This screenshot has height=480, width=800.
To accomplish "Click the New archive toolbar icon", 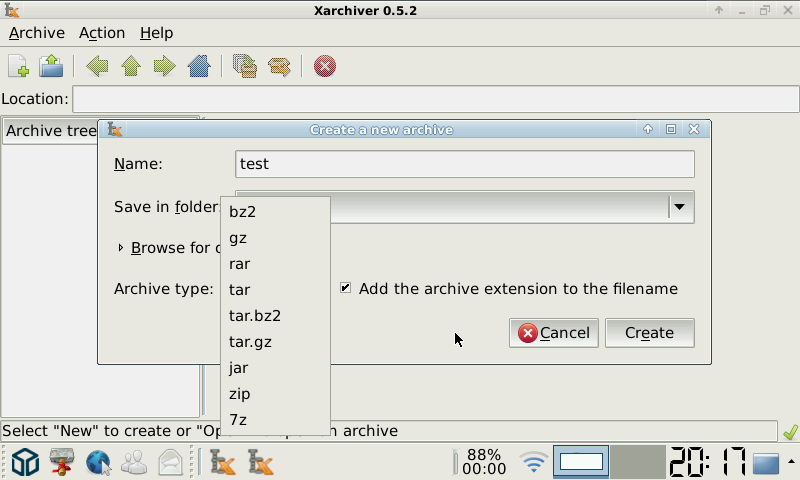I will click(x=18, y=66).
